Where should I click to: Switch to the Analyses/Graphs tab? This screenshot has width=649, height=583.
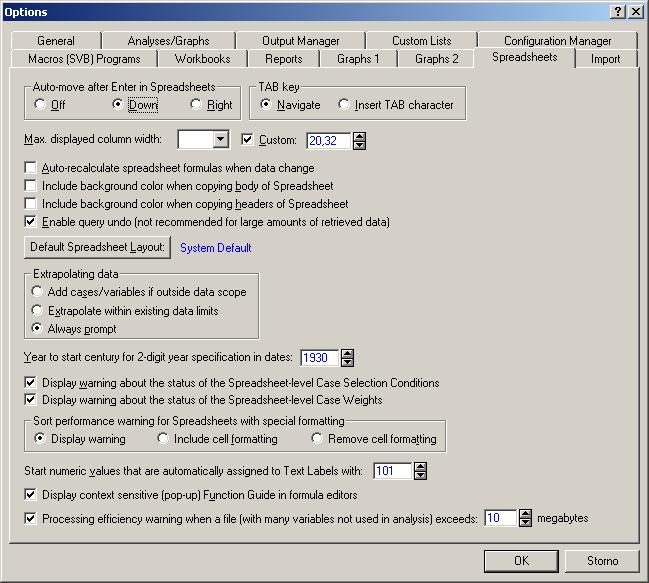(x=168, y=41)
